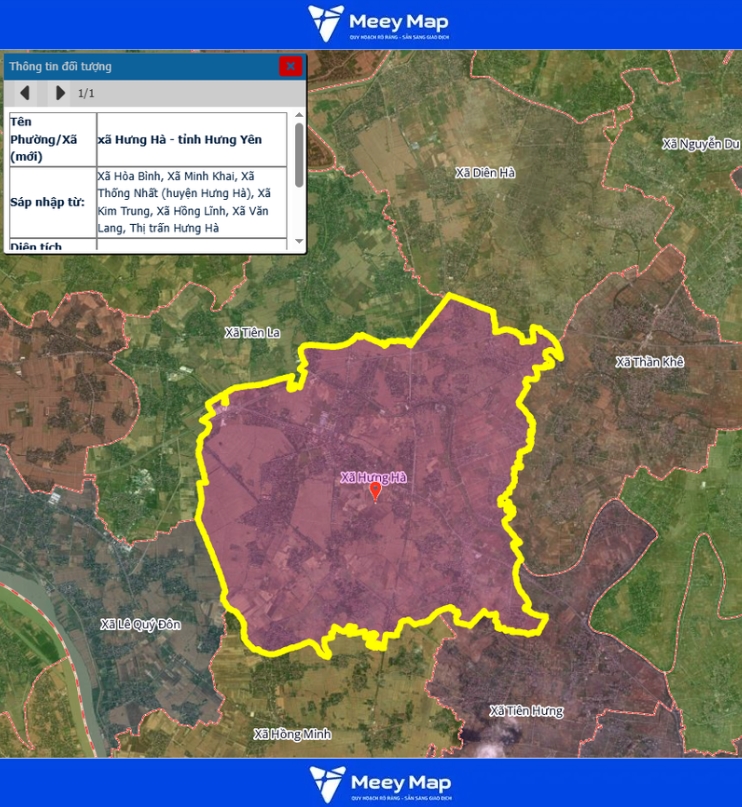Select the Xã Thần Khê region label
Viewport: 742px width, 807px height.
tap(649, 362)
